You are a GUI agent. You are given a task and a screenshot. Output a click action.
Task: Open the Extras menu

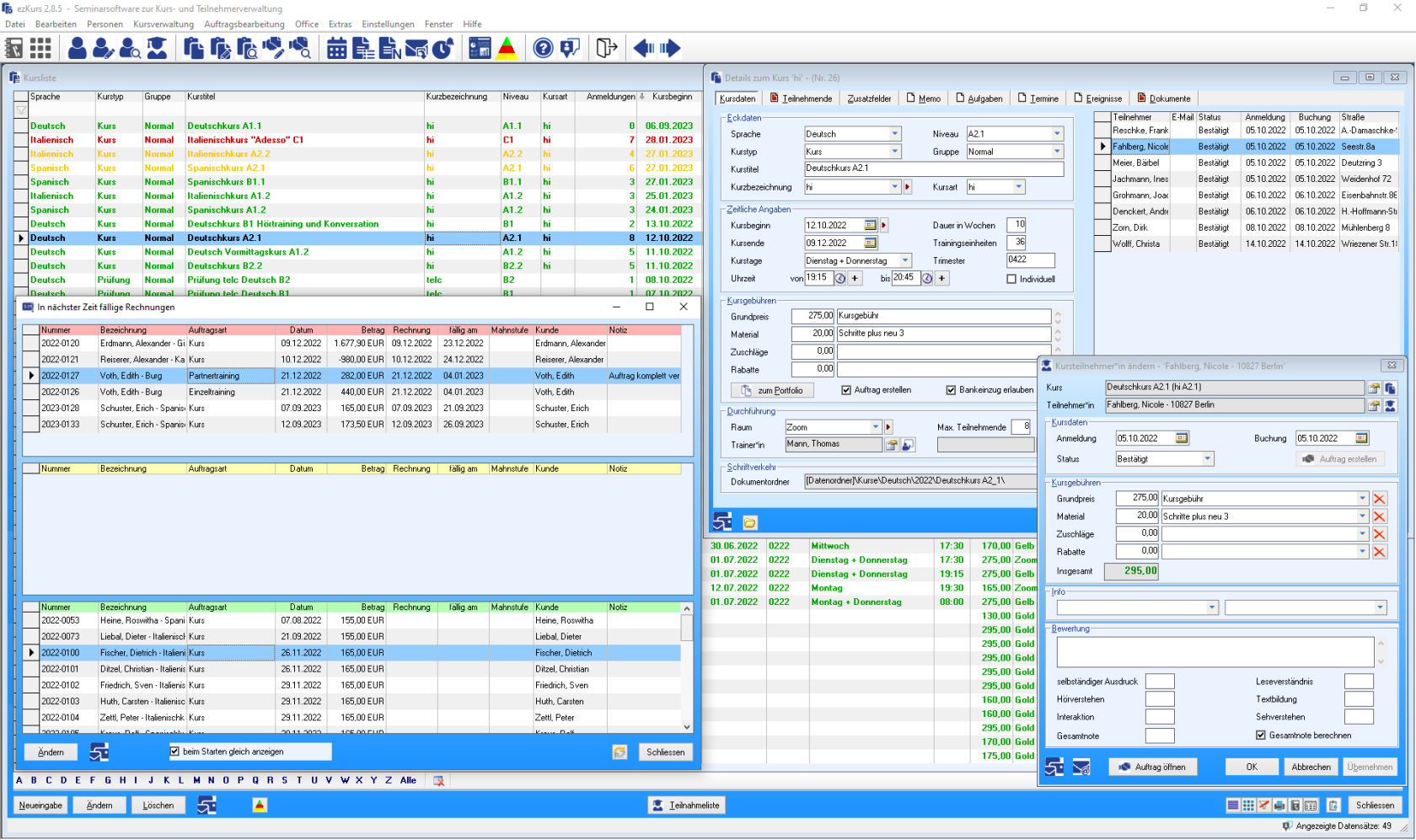click(x=340, y=24)
